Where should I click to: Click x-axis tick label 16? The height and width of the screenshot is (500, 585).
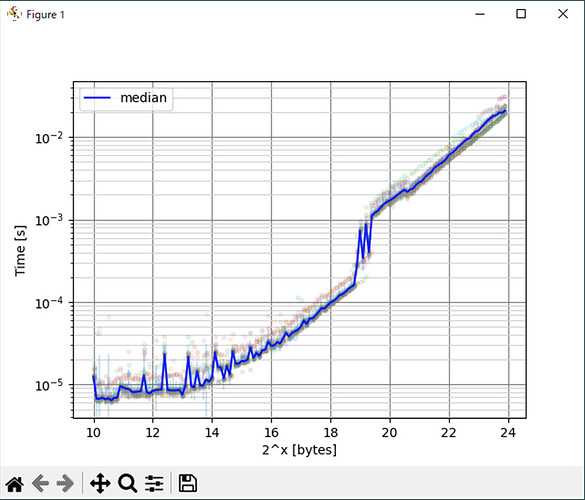tap(271, 433)
